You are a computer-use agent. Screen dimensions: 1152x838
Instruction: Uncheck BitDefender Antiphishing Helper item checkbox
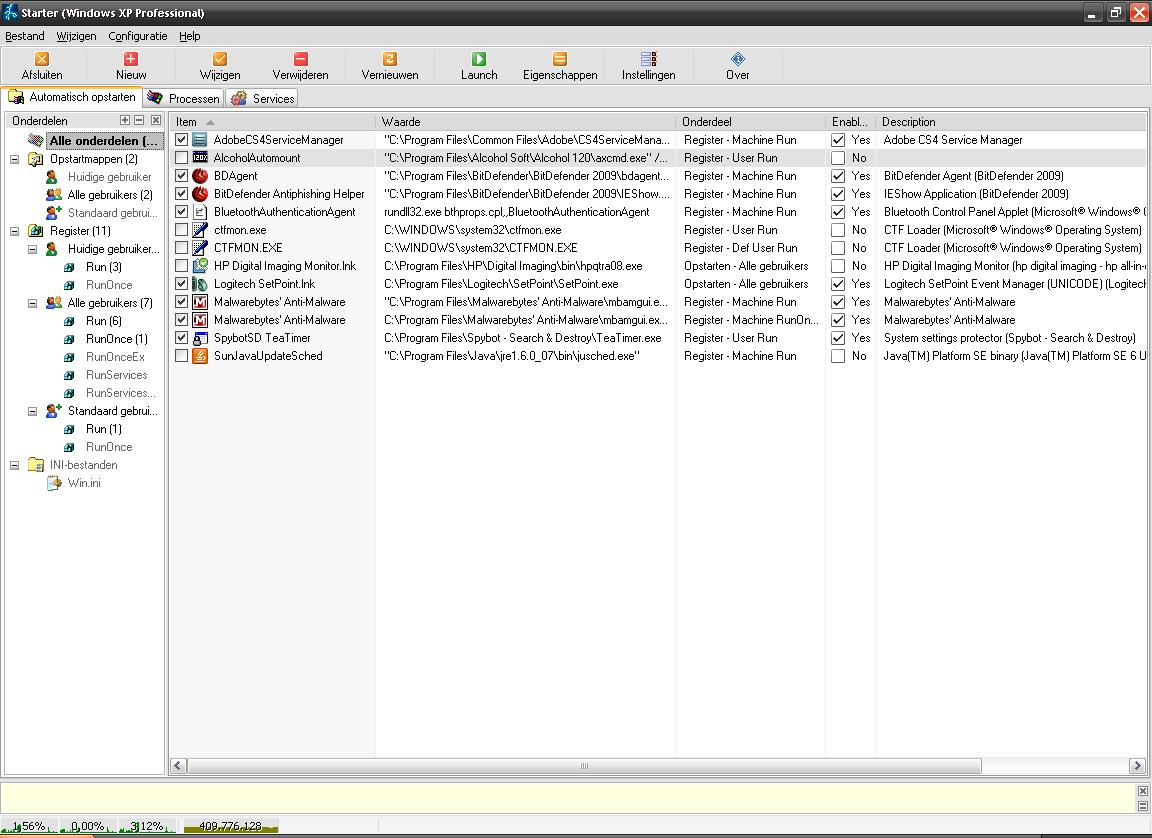pos(181,194)
